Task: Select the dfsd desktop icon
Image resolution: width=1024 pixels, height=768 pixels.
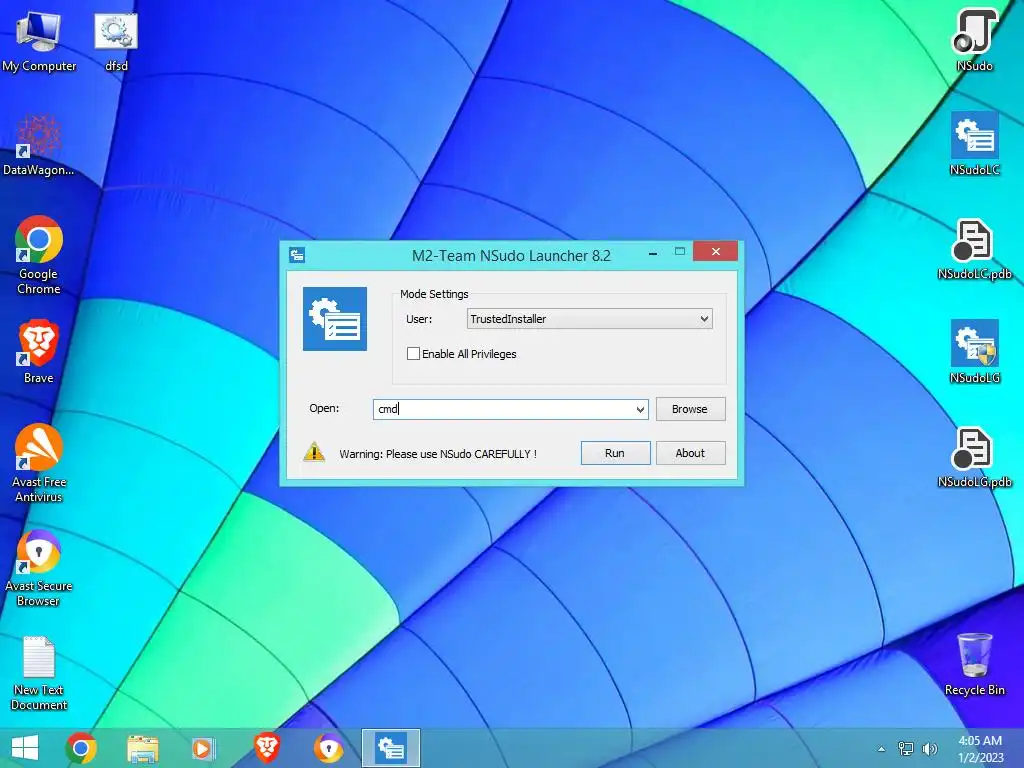Action: (116, 40)
